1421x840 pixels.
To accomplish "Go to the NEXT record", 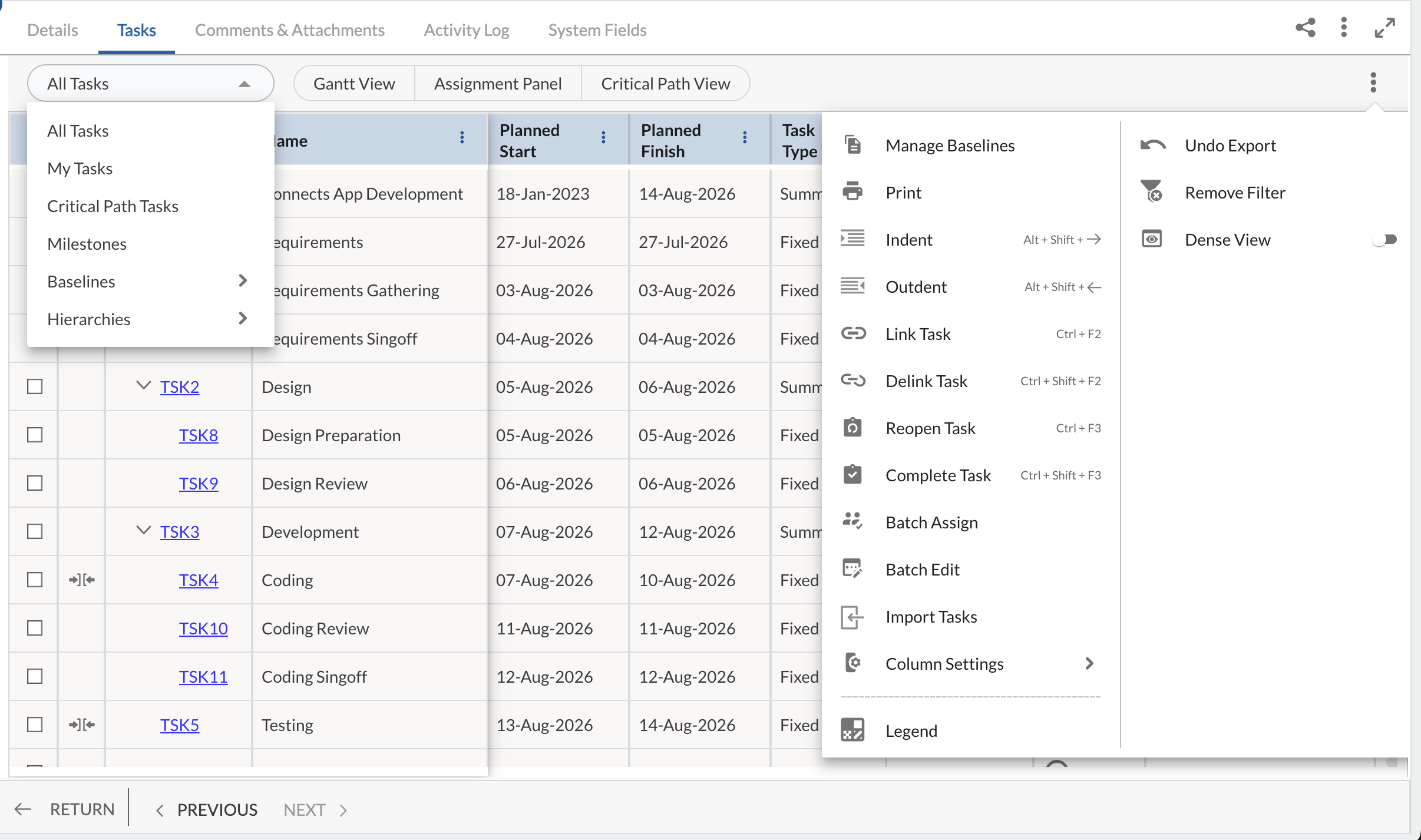I will click(316, 809).
